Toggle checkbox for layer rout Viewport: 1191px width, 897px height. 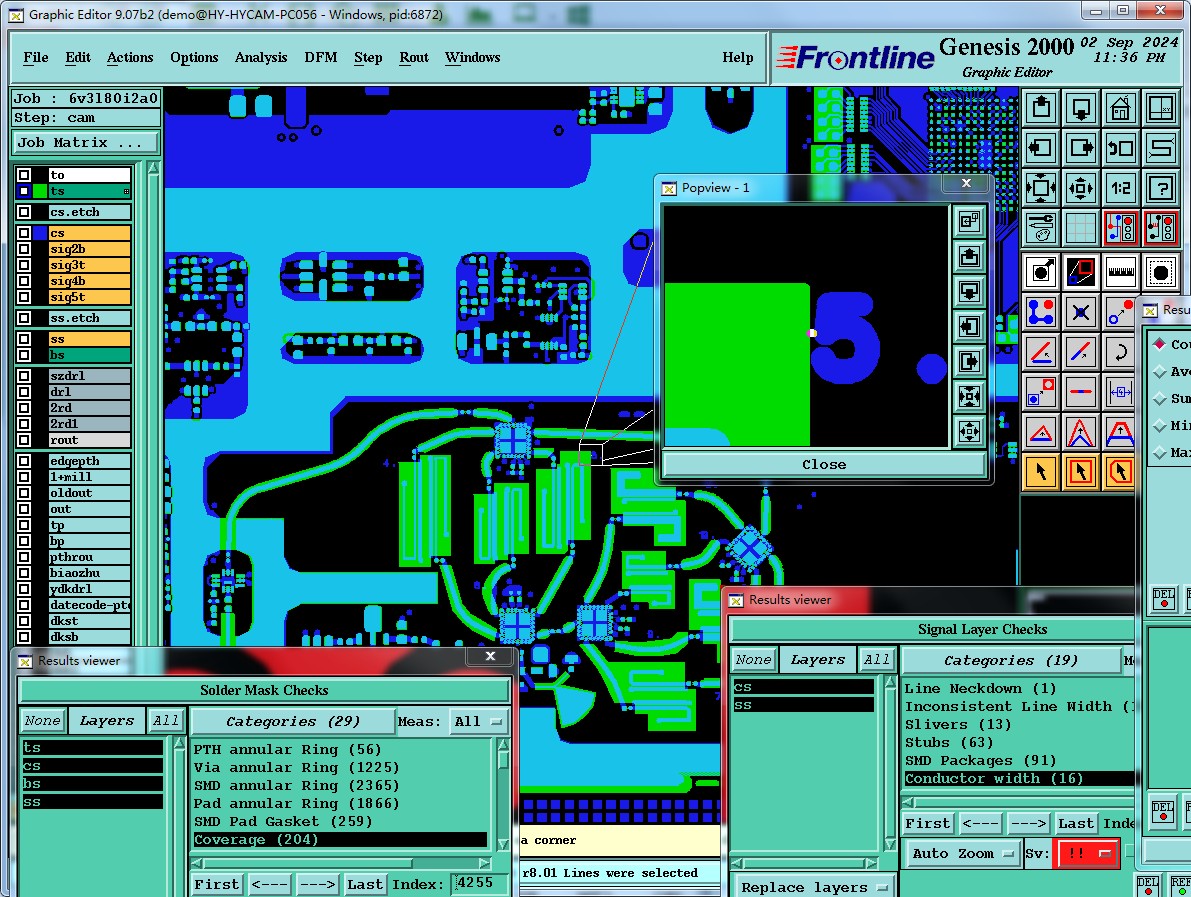pos(24,440)
